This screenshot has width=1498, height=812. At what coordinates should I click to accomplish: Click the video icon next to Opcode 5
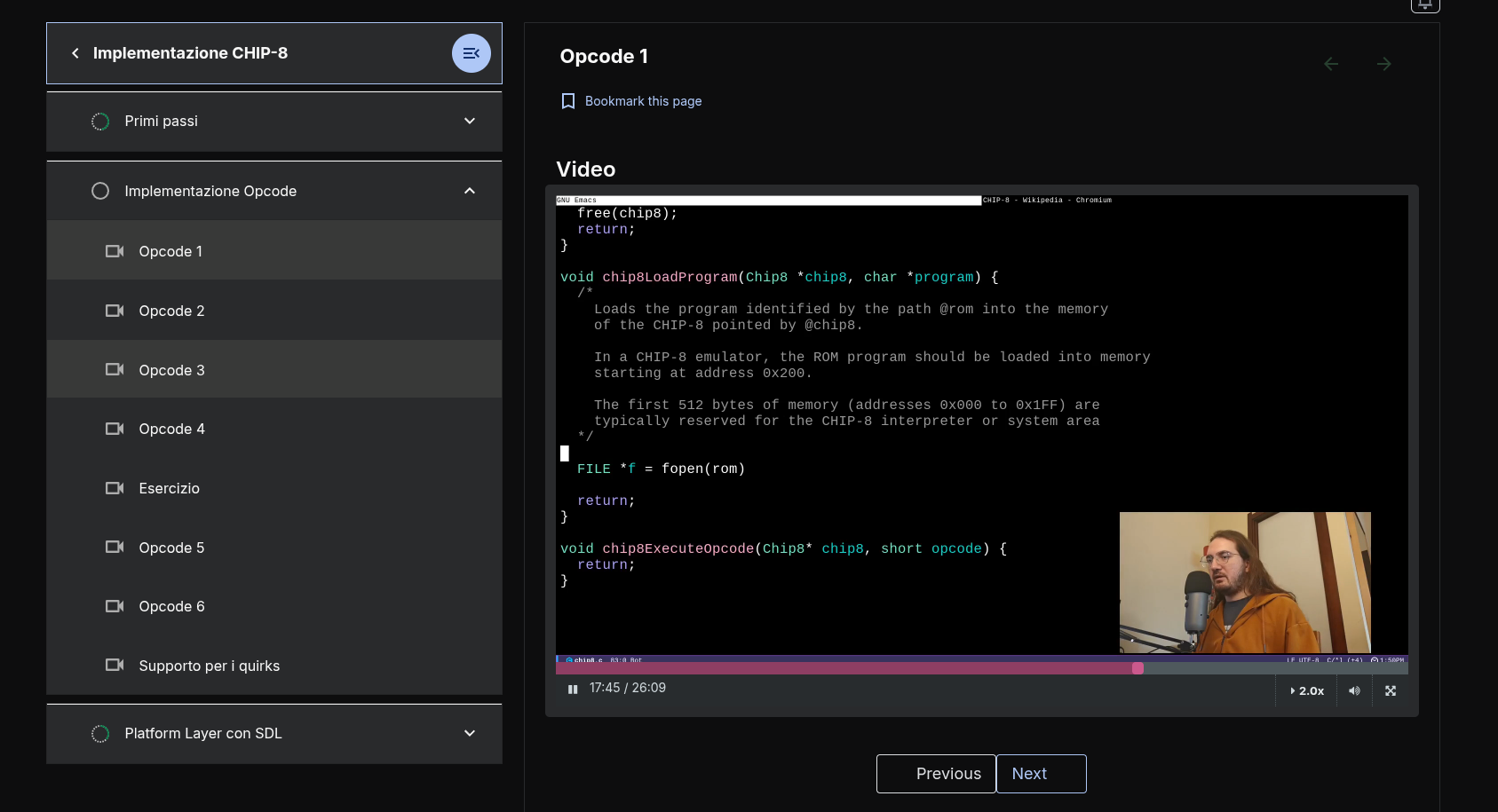point(115,547)
